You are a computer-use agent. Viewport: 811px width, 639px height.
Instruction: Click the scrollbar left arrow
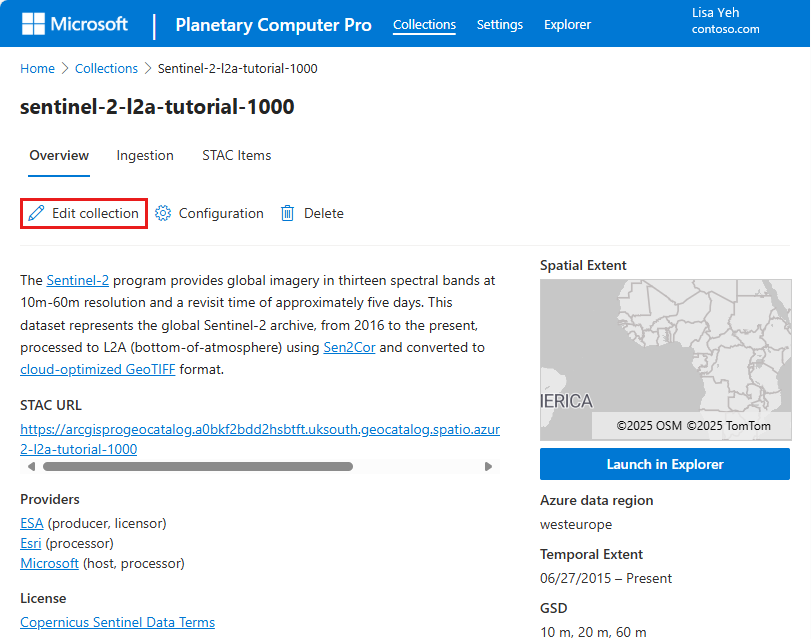[x=32, y=467]
